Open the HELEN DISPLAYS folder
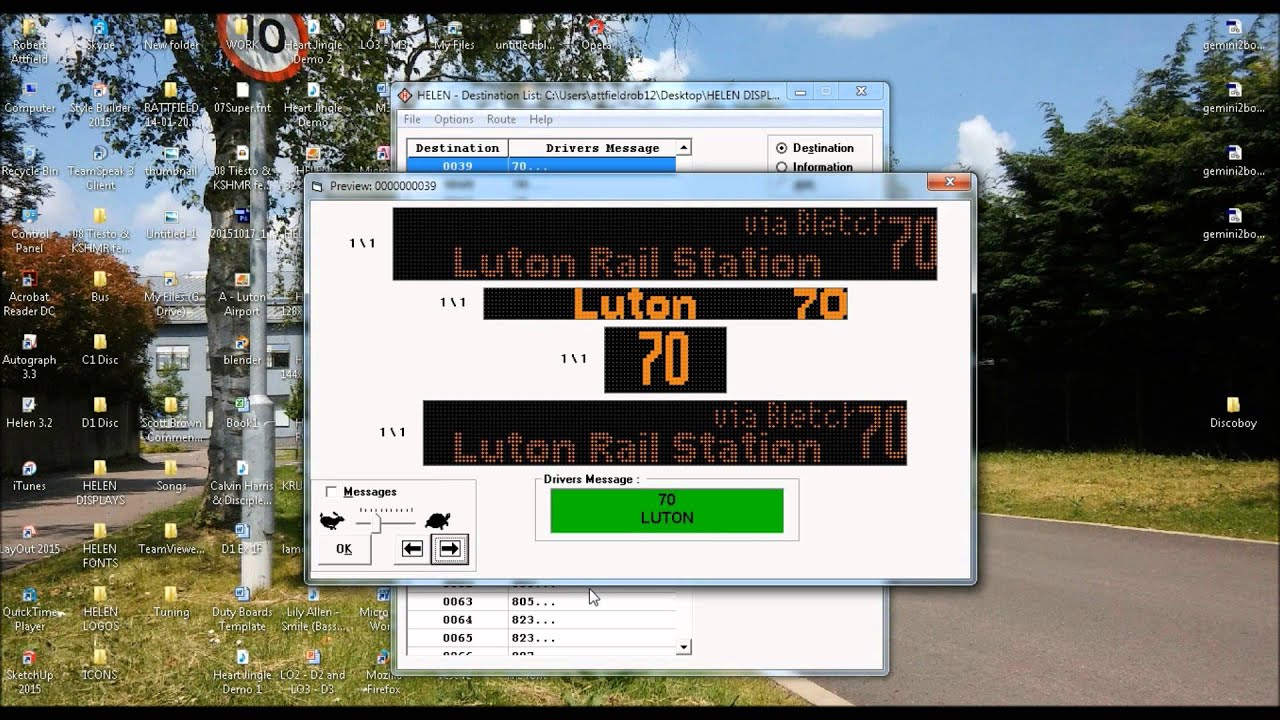This screenshot has width=1280, height=720. click(x=99, y=482)
